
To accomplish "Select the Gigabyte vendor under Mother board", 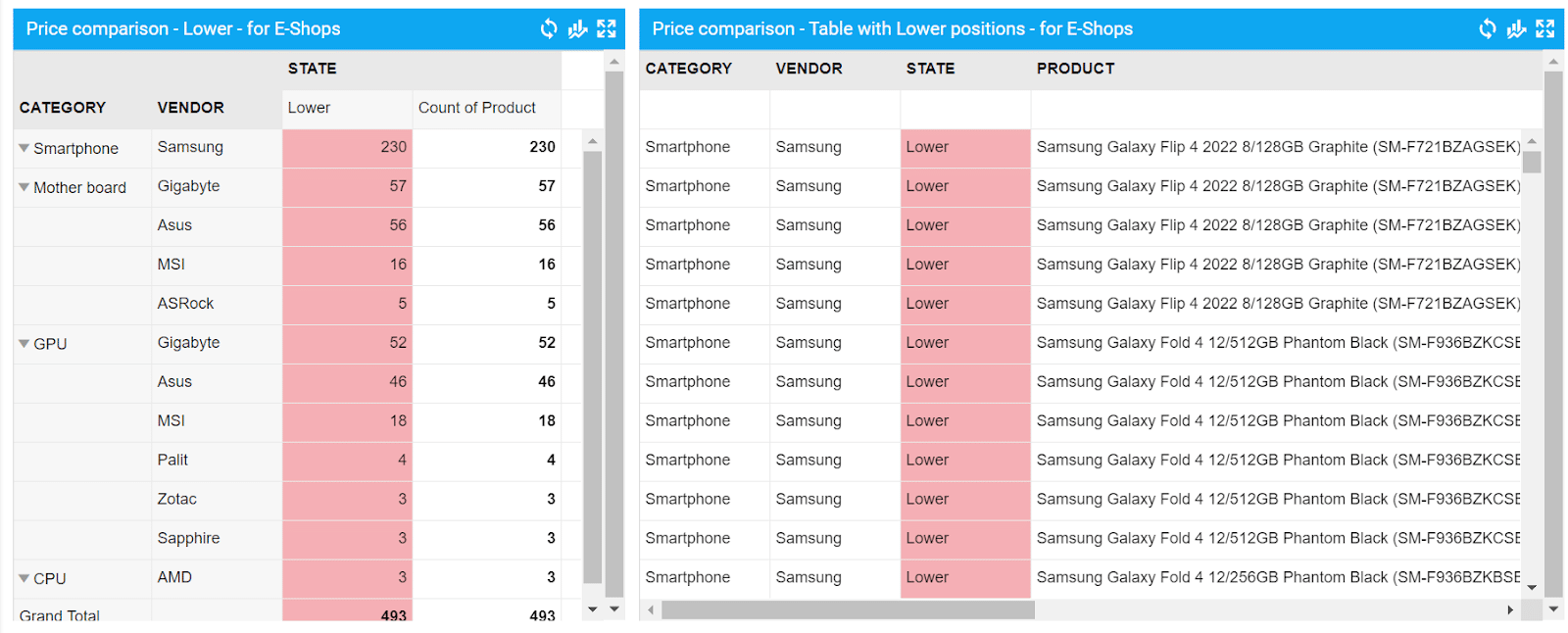I will (x=188, y=186).
